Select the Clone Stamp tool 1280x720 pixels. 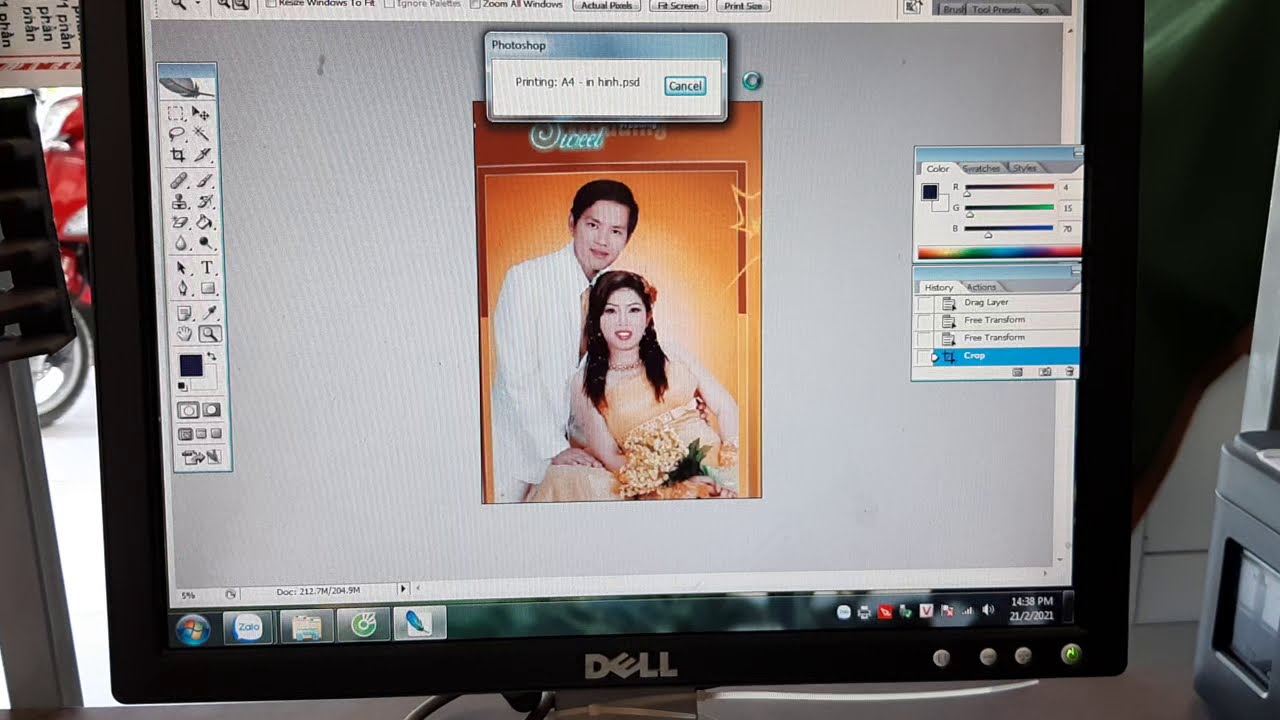click(178, 201)
